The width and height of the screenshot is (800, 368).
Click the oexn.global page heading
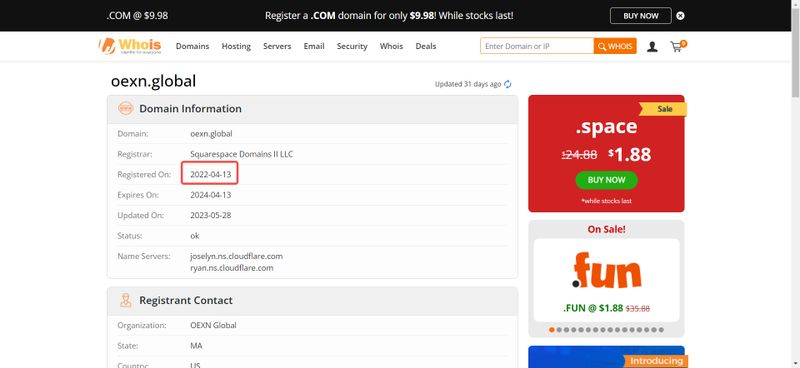coord(153,82)
